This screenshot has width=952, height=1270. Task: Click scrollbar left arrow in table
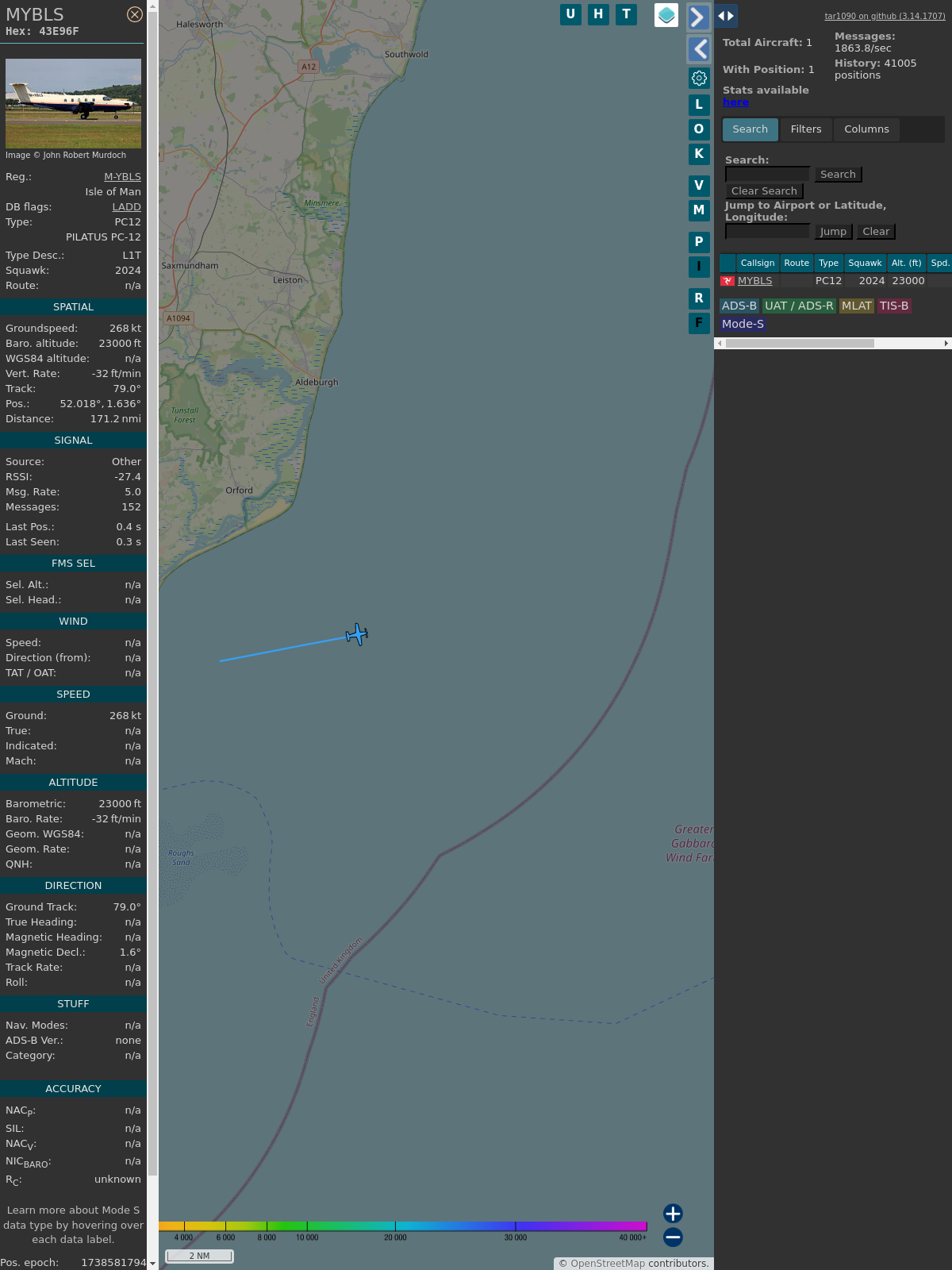tap(720, 344)
